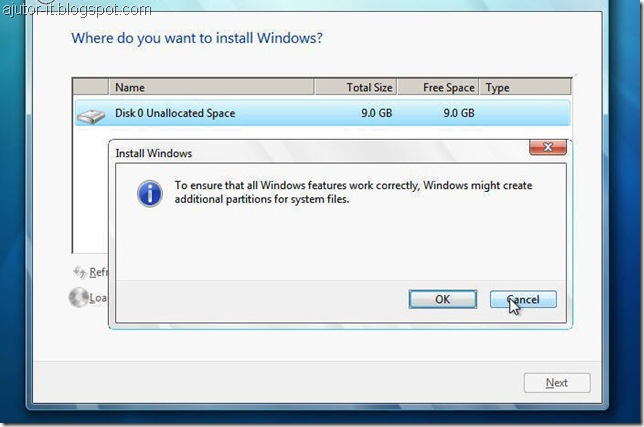Close the Install Windows dialog with X
This screenshot has height=427, width=644.
[x=548, y=147]
